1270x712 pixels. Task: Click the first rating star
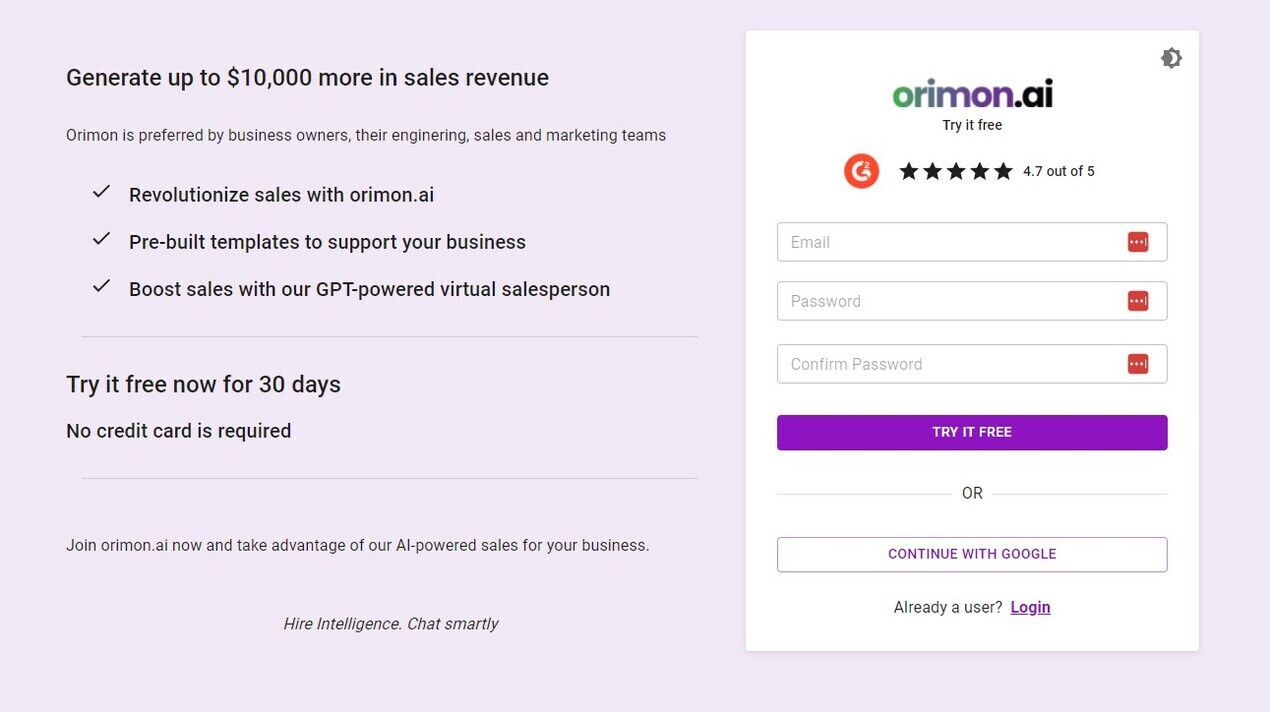[909, 171]
